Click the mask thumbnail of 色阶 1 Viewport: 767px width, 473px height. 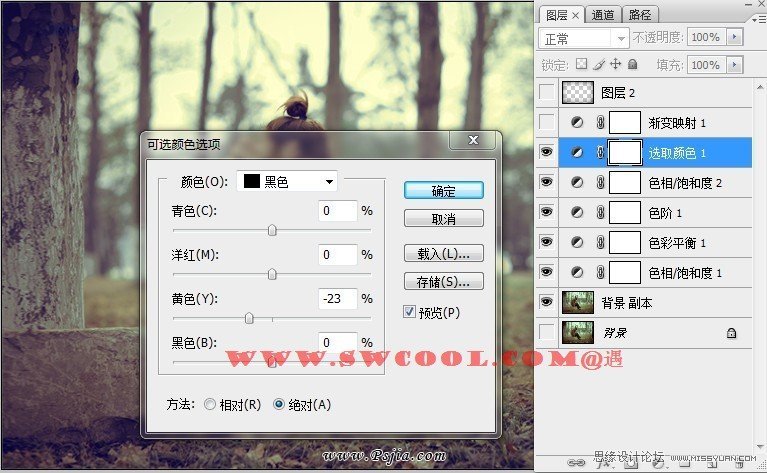pyautogui.click(x=625, y=212)
